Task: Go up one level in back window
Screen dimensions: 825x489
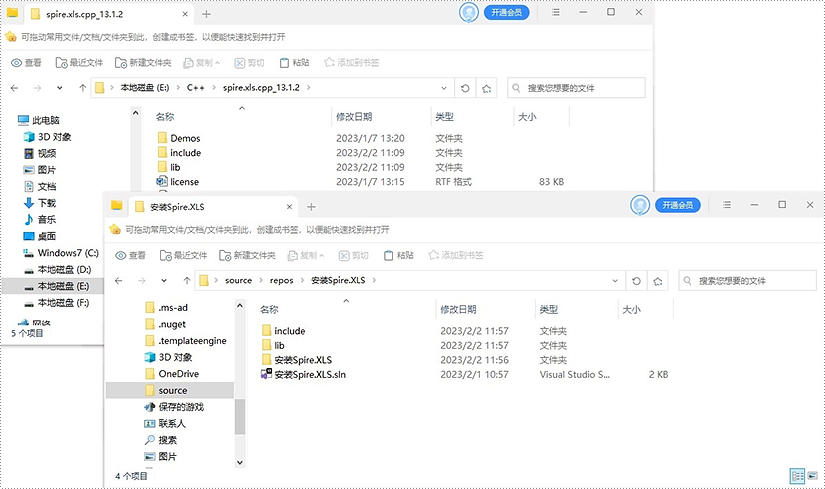Action: point(82,88)
